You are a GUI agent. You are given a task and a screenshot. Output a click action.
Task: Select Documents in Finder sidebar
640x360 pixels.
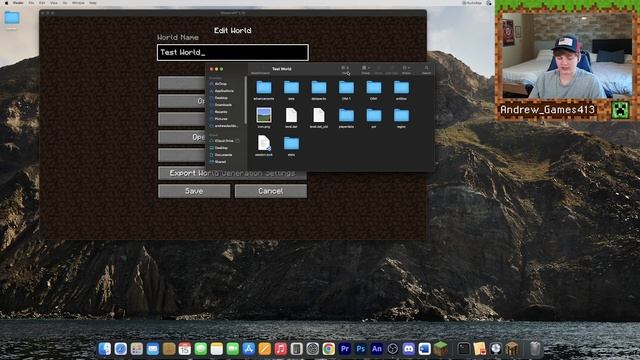(x=223, y=155)
